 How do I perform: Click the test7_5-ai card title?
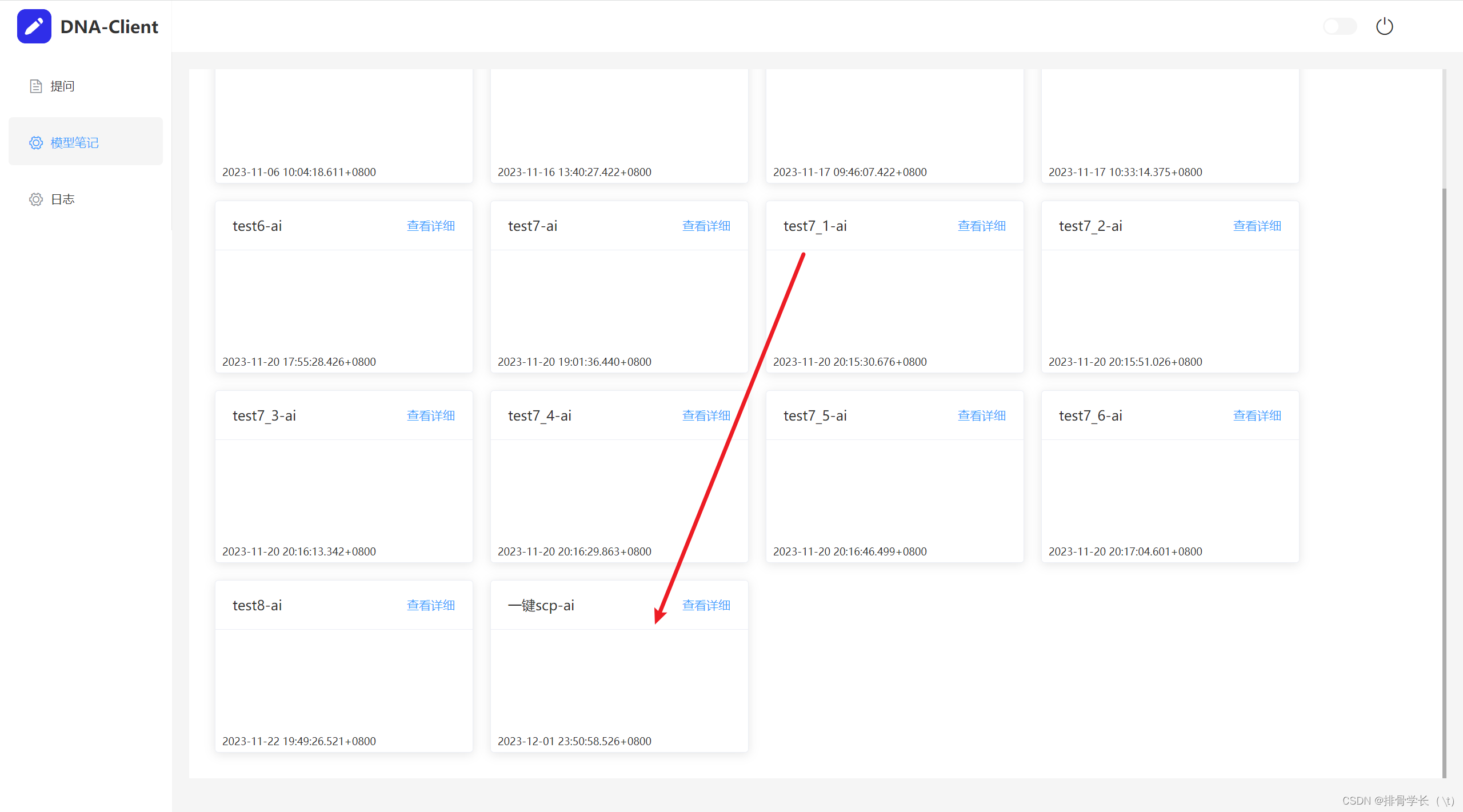(x=815, y=416)
